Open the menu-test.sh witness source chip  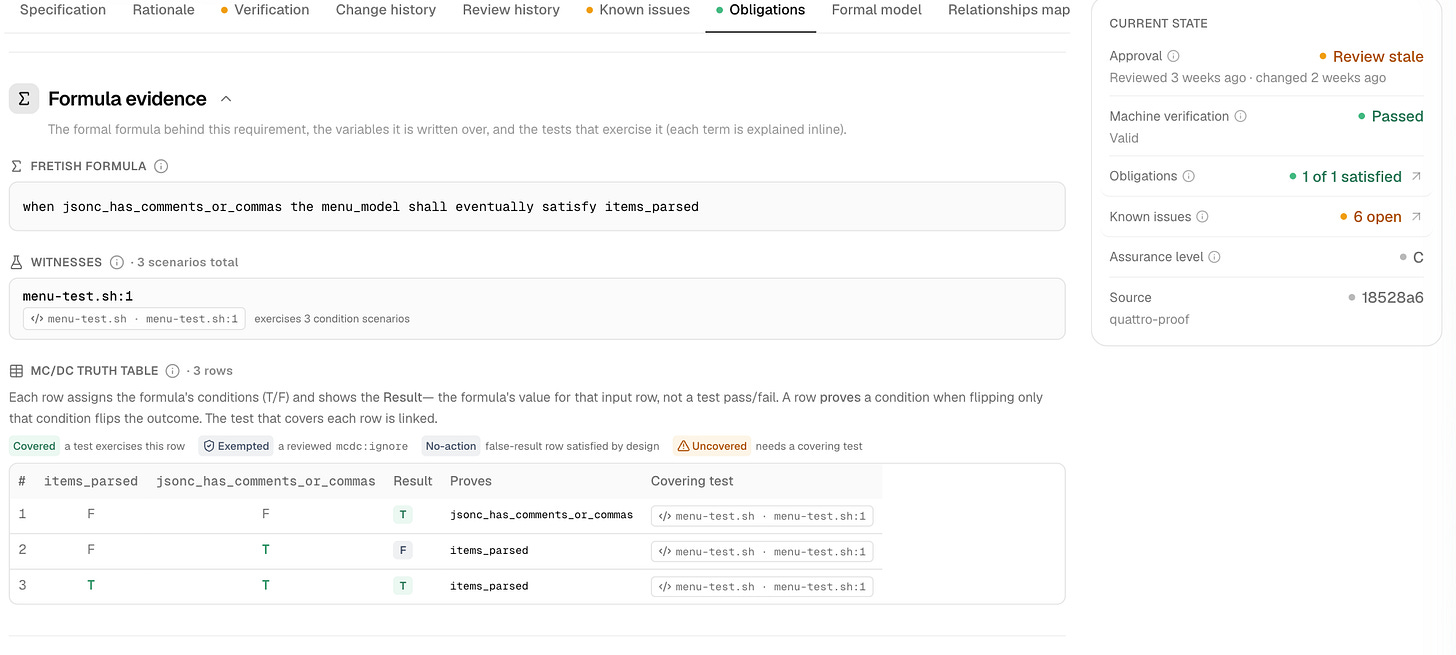(x=134, y=319)
